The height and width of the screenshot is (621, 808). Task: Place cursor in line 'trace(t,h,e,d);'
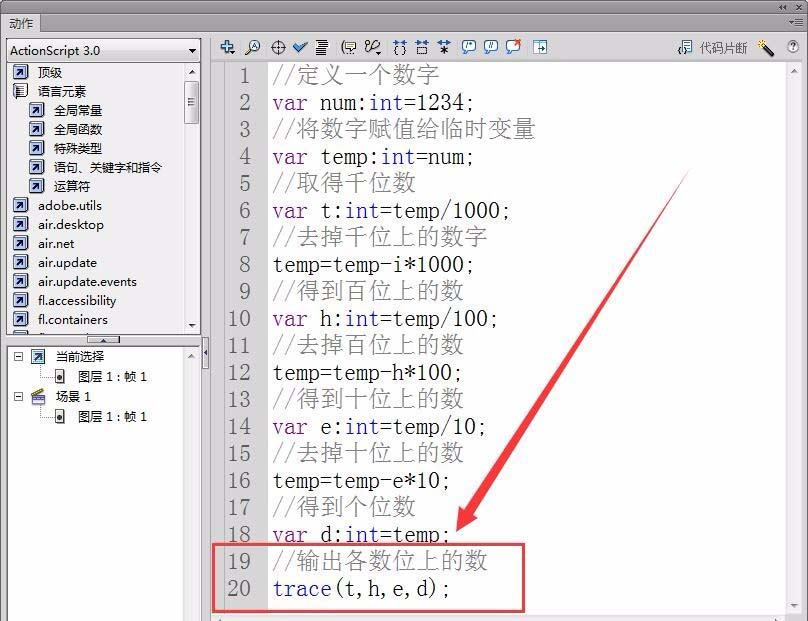coord(361,589)
